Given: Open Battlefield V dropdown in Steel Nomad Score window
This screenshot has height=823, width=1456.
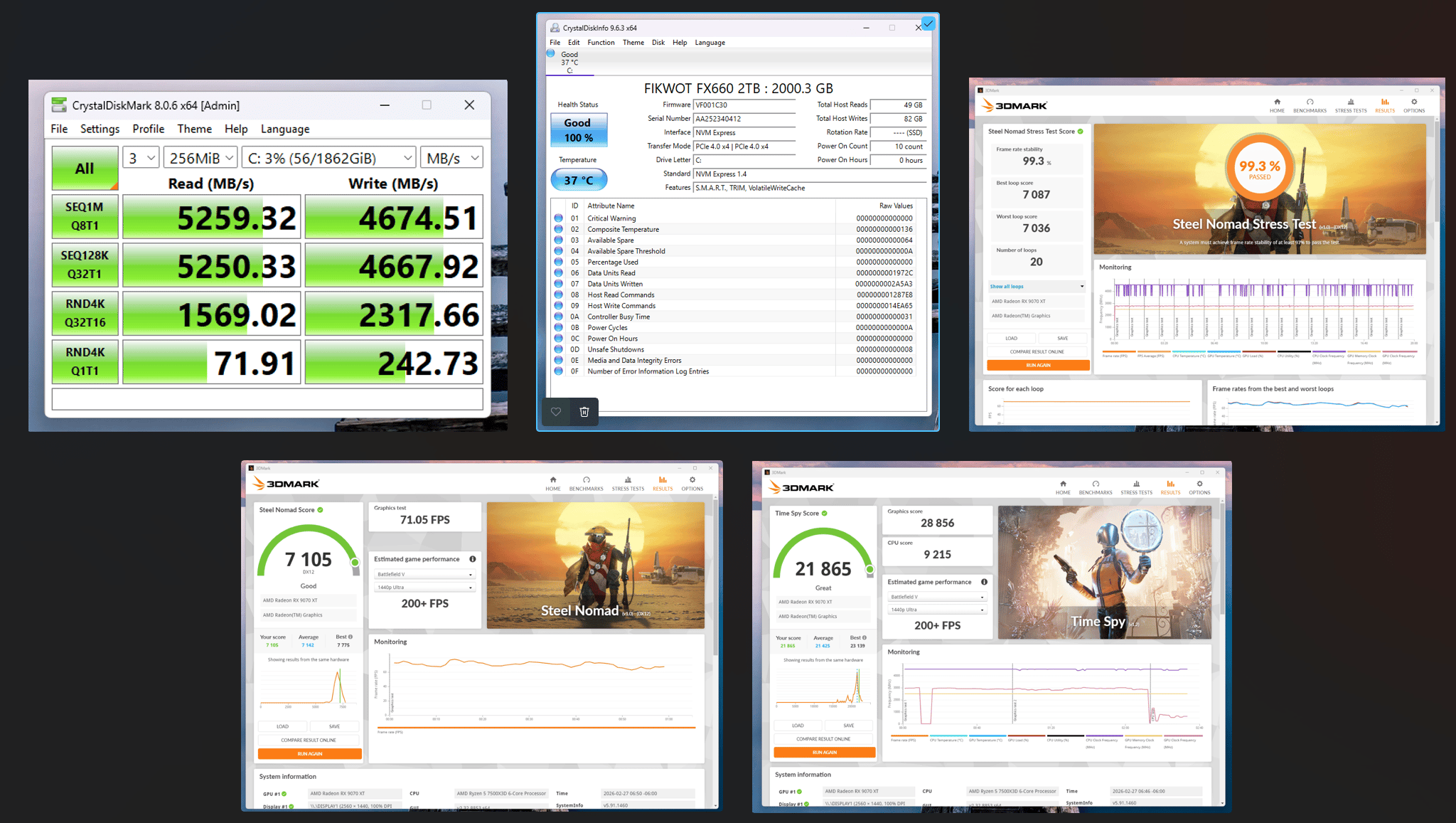Looking at the screenshot, I should point(424,574).
